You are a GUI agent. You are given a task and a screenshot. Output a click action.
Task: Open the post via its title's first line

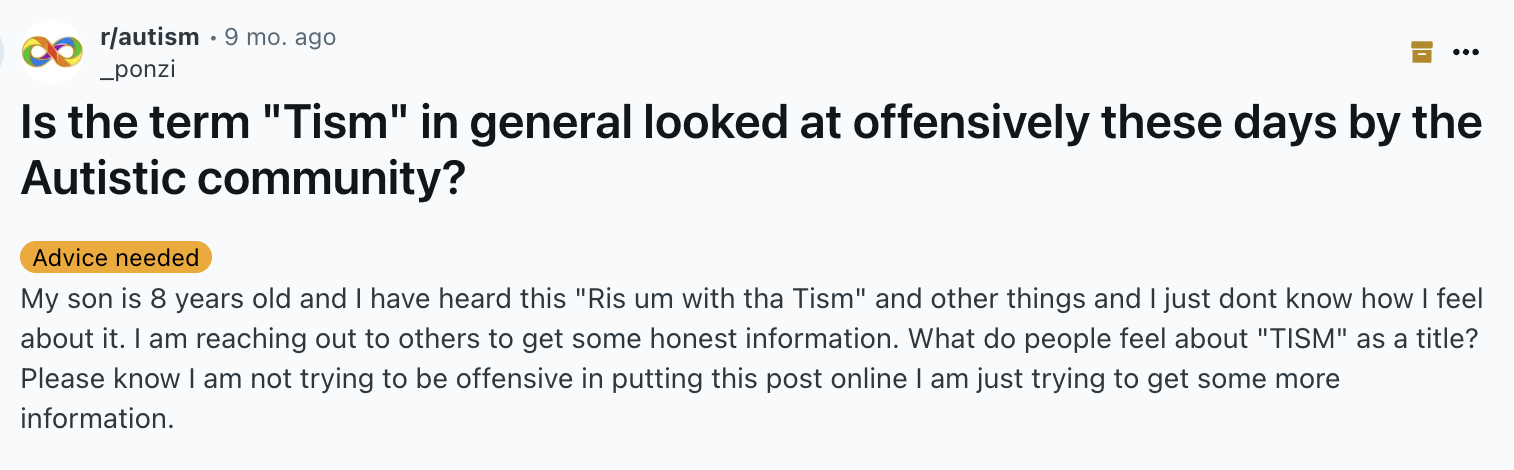[751, 122]
